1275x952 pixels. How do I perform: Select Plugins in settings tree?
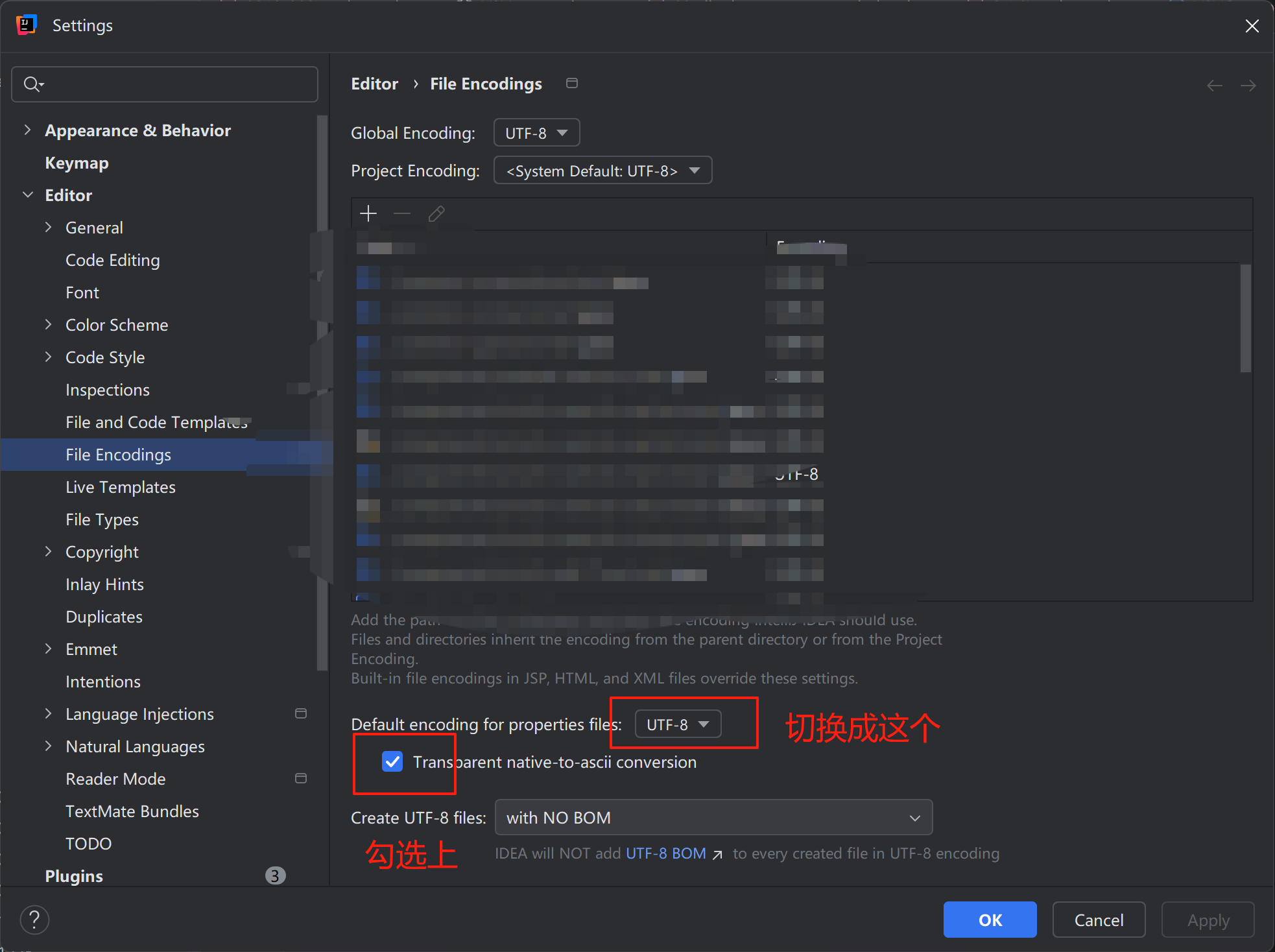(x=74, y=876)
